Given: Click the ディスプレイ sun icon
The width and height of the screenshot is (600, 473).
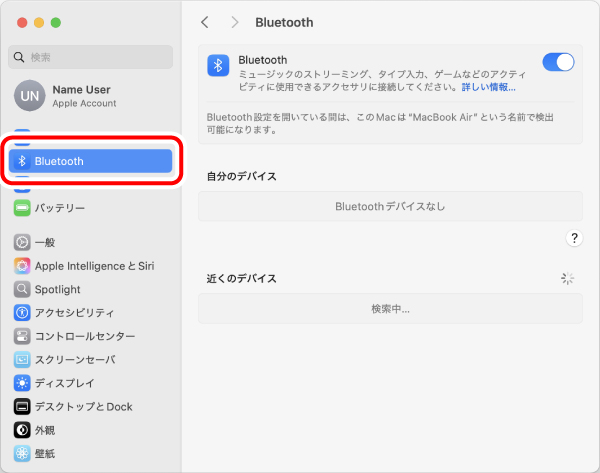Looking at the screenshot, I should 22,383.
